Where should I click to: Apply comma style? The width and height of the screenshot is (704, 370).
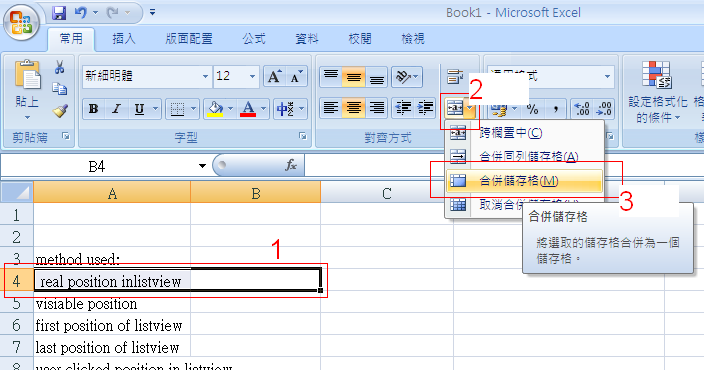point(555,109)
